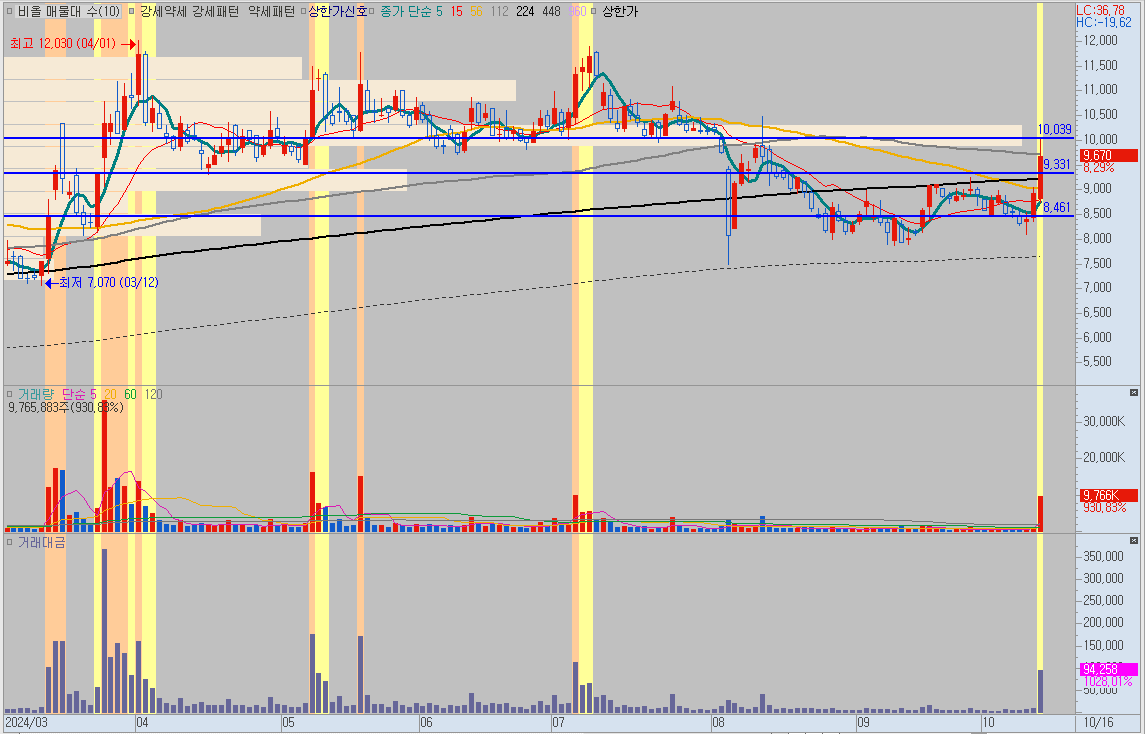This screenshot has height=734, width=1145.
Task: Click the 1028.01% trading value ratio
Action: tap(1107, 681)
